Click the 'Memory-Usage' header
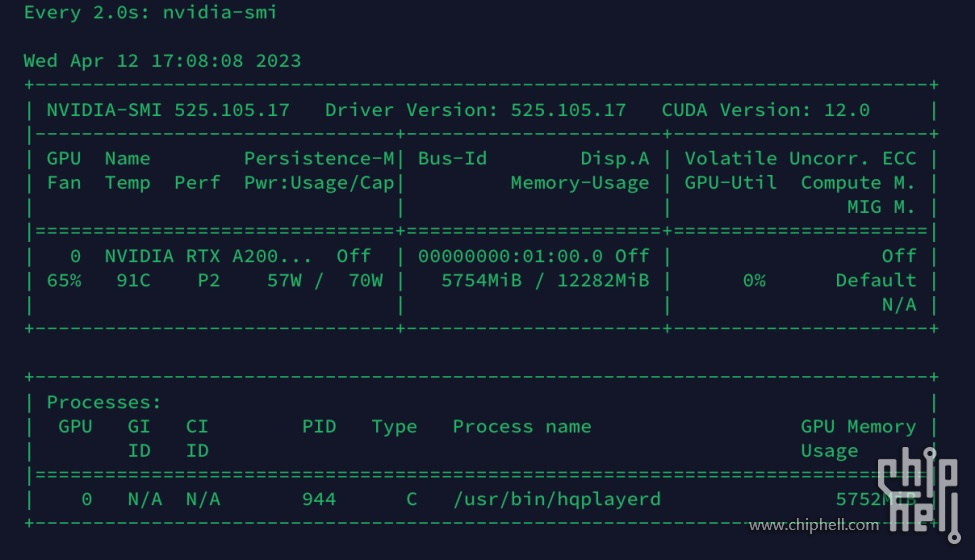Image resolution: width=975 pixels, height=560 pixels. (580, 183)
